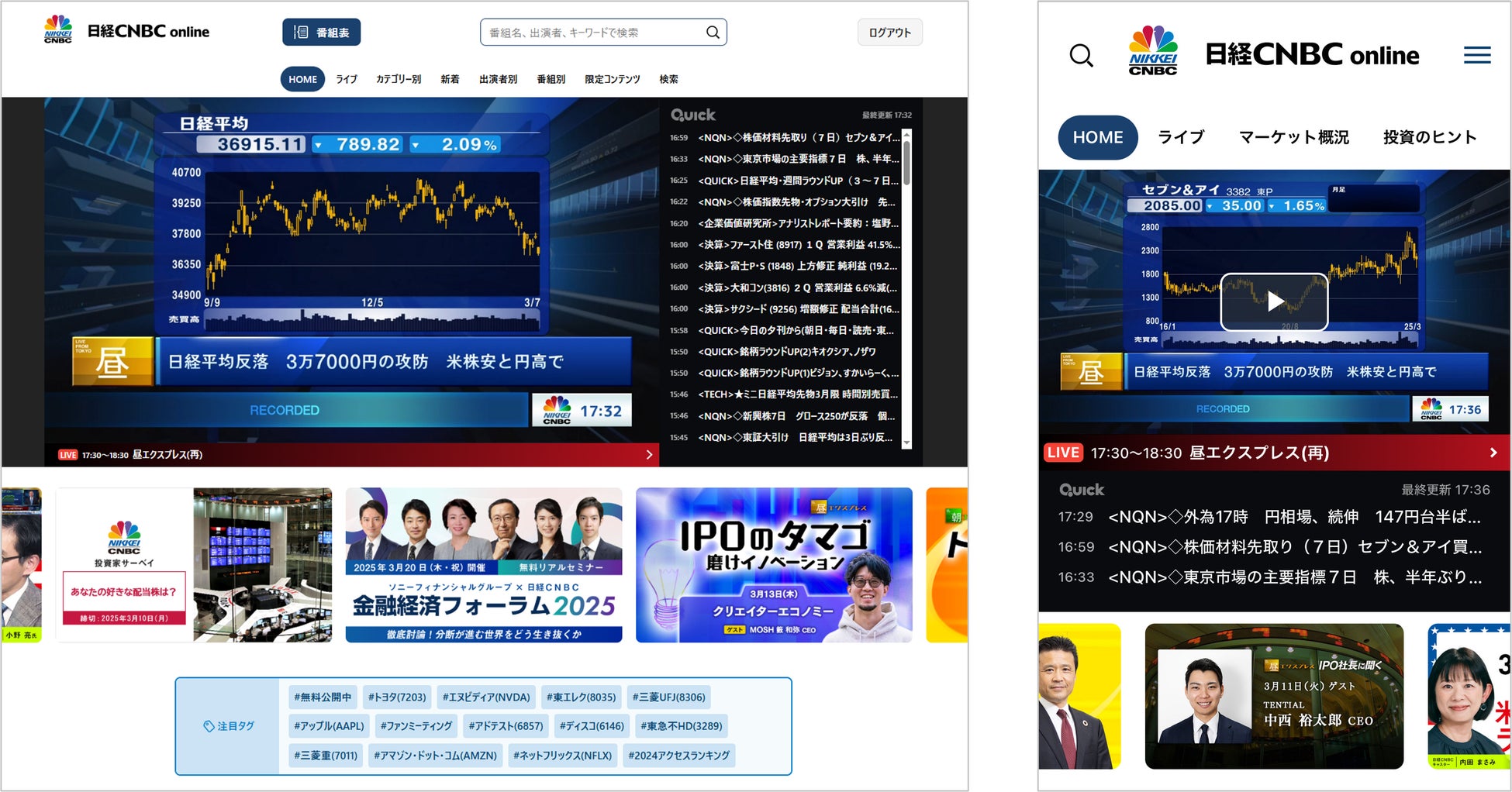
Task: Open 番組別 in the desktop navigation
Action: pos(551,79)
